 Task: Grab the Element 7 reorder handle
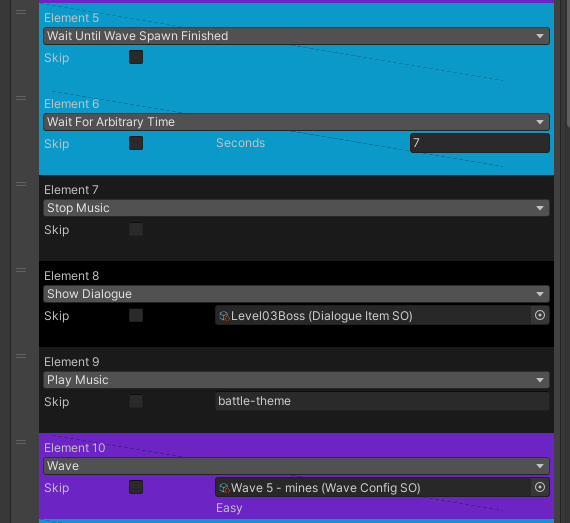[21, 184]
